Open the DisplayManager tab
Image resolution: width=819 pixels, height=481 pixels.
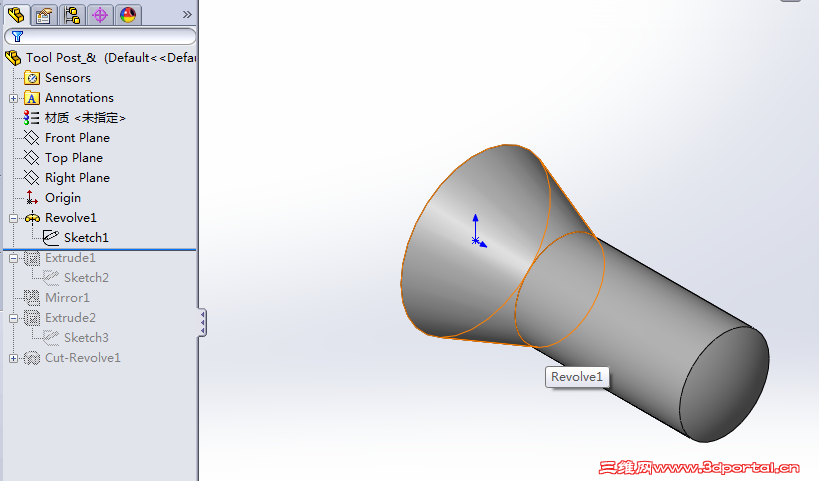pyautogui.click(x=128, y=15)
